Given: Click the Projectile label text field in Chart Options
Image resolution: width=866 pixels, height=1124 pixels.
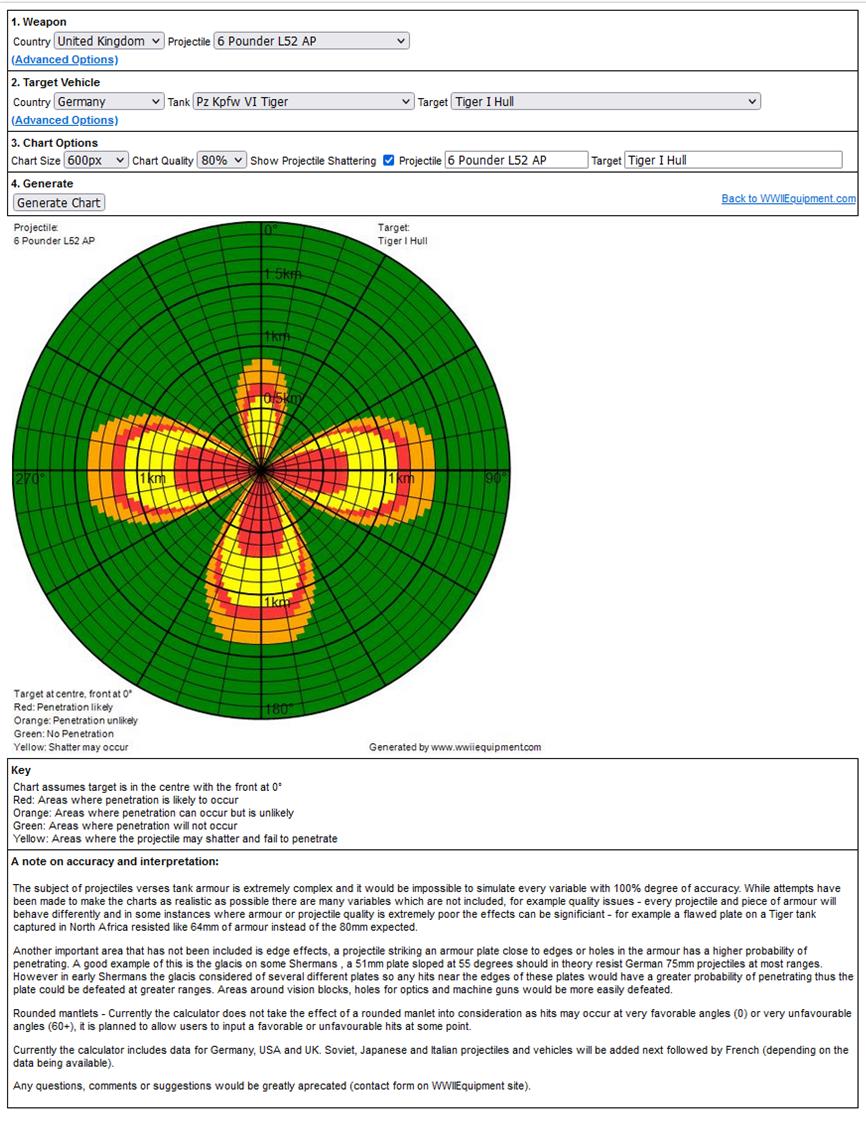Looking at the screenshot, I should pos(516,161).
